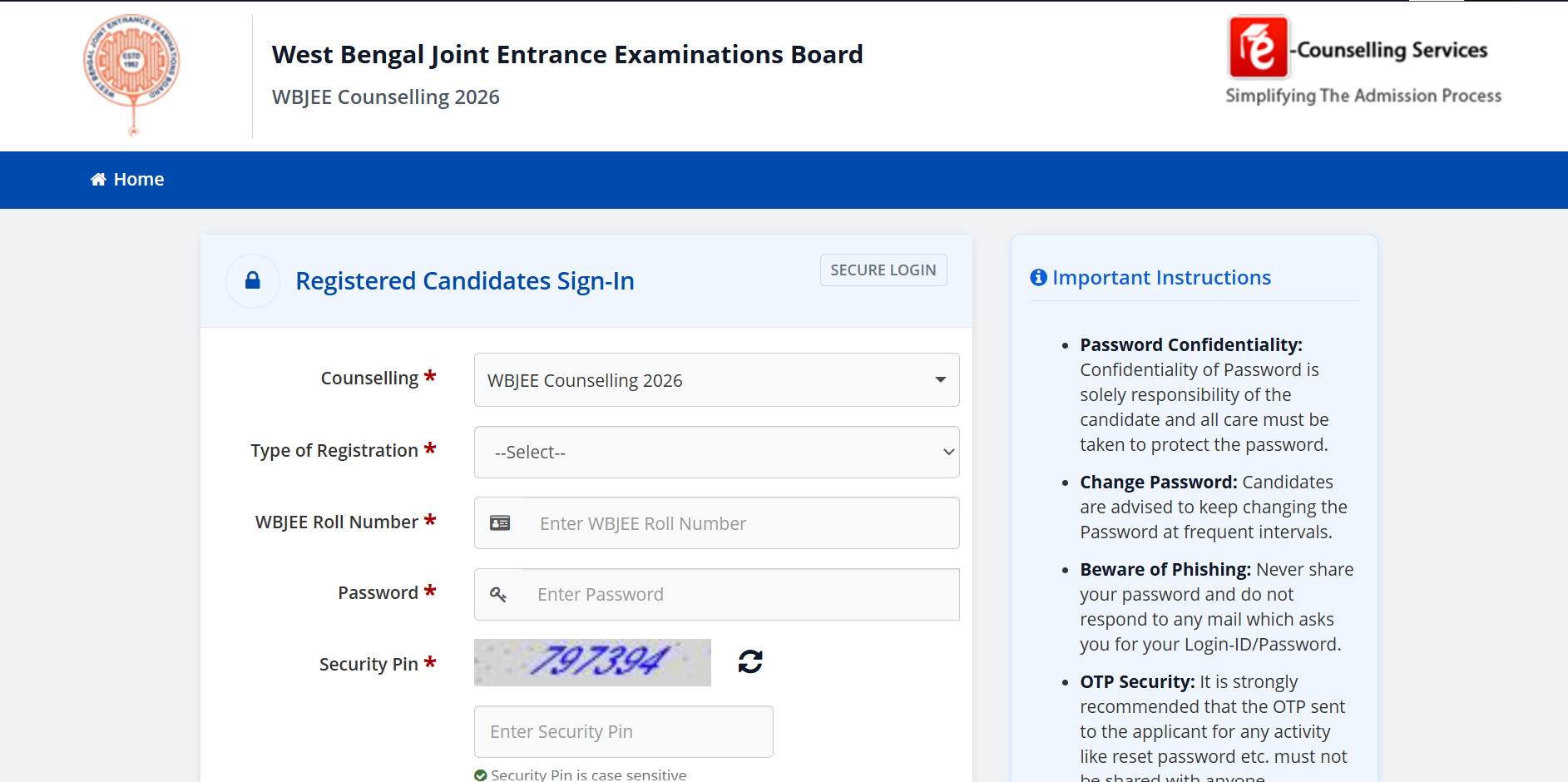This screenshot has width=1568, height=782.
Task: Focus the Enter Security Pin field
Action: click(623, 732)
